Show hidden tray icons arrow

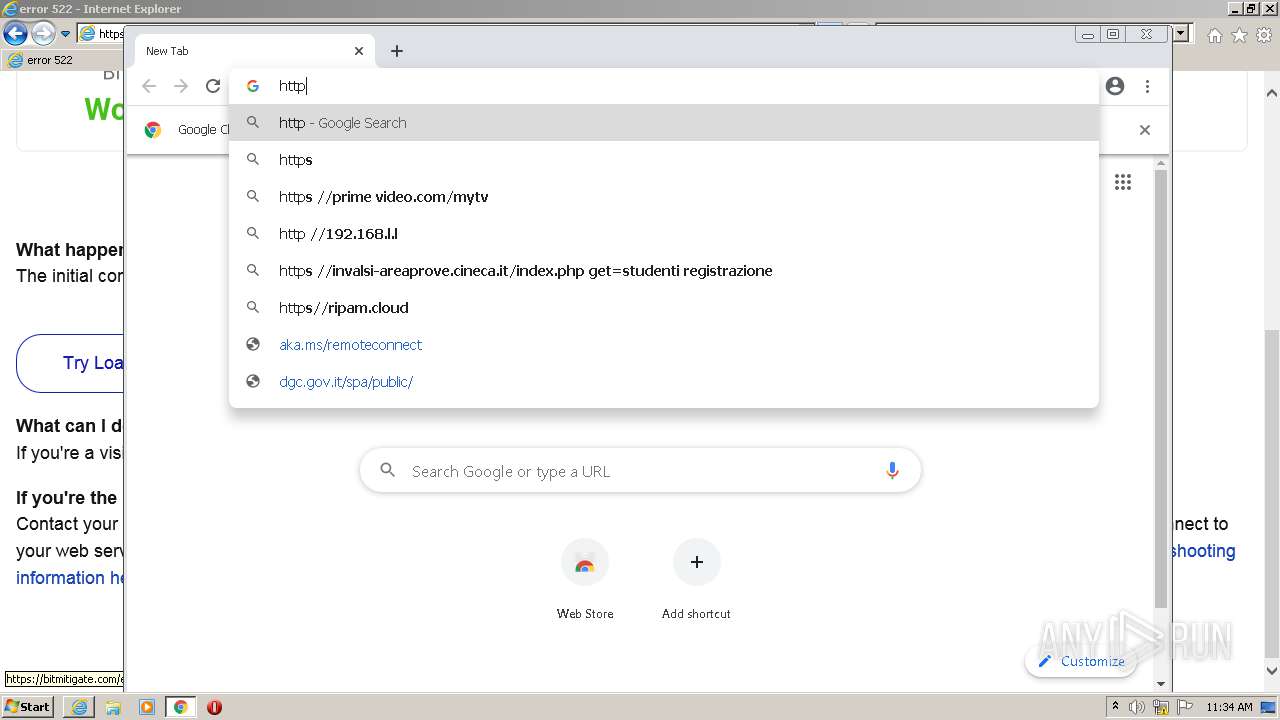(x=1115, y=707)
